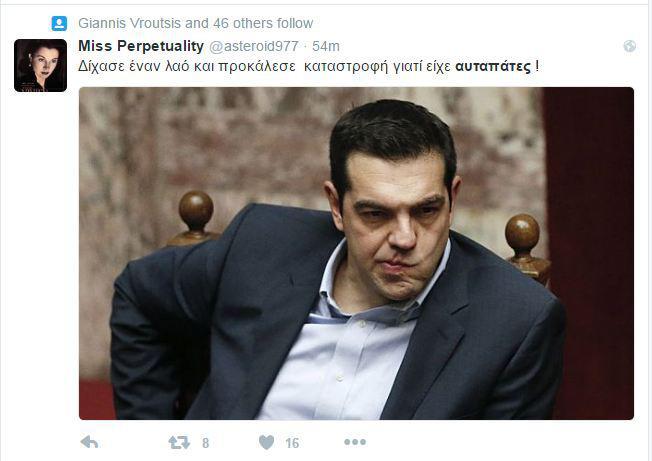The width and height of the screenshot is (652, 461).
Task: Open the tweet permalink via 54m timestamp
Action: 326,47
